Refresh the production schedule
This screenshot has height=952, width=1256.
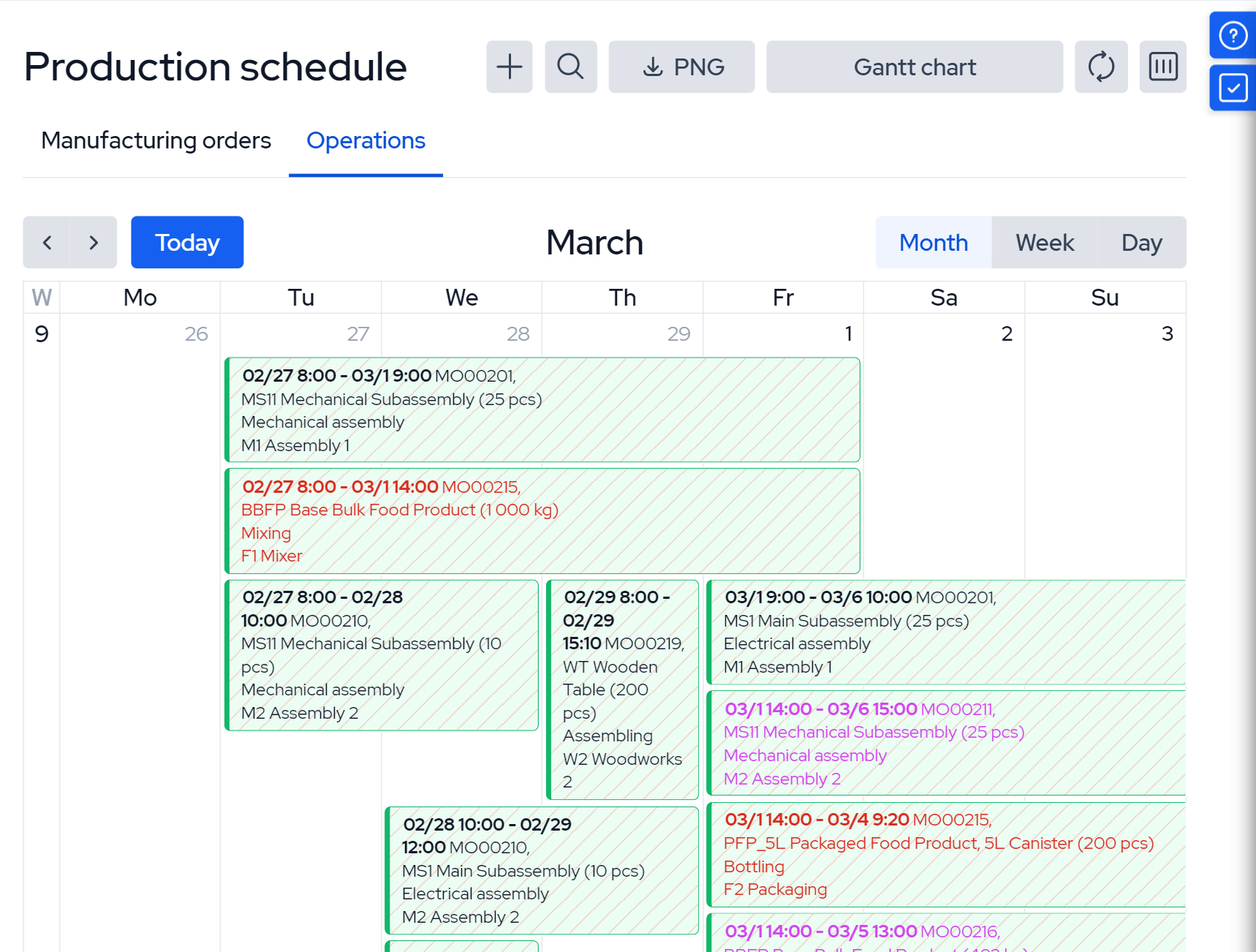click(1102, 67)
